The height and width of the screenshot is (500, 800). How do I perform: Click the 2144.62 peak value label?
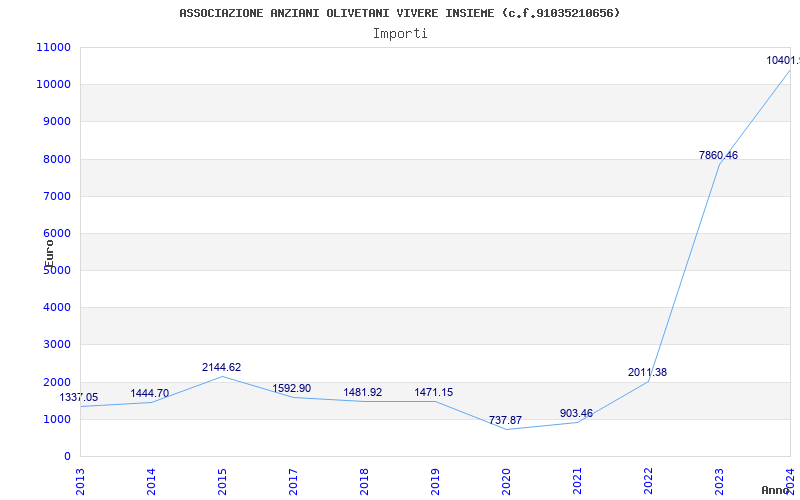point(221,367)
